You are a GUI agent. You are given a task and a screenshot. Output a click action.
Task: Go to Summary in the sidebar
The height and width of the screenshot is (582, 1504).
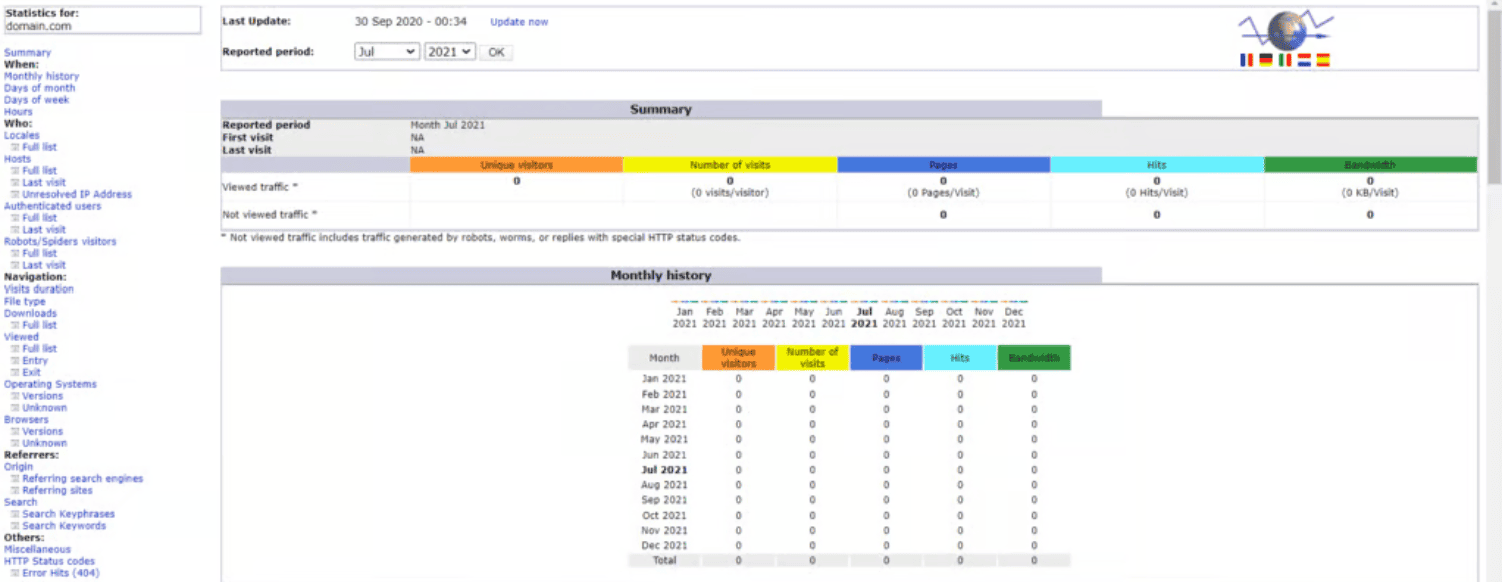[27, 53]
